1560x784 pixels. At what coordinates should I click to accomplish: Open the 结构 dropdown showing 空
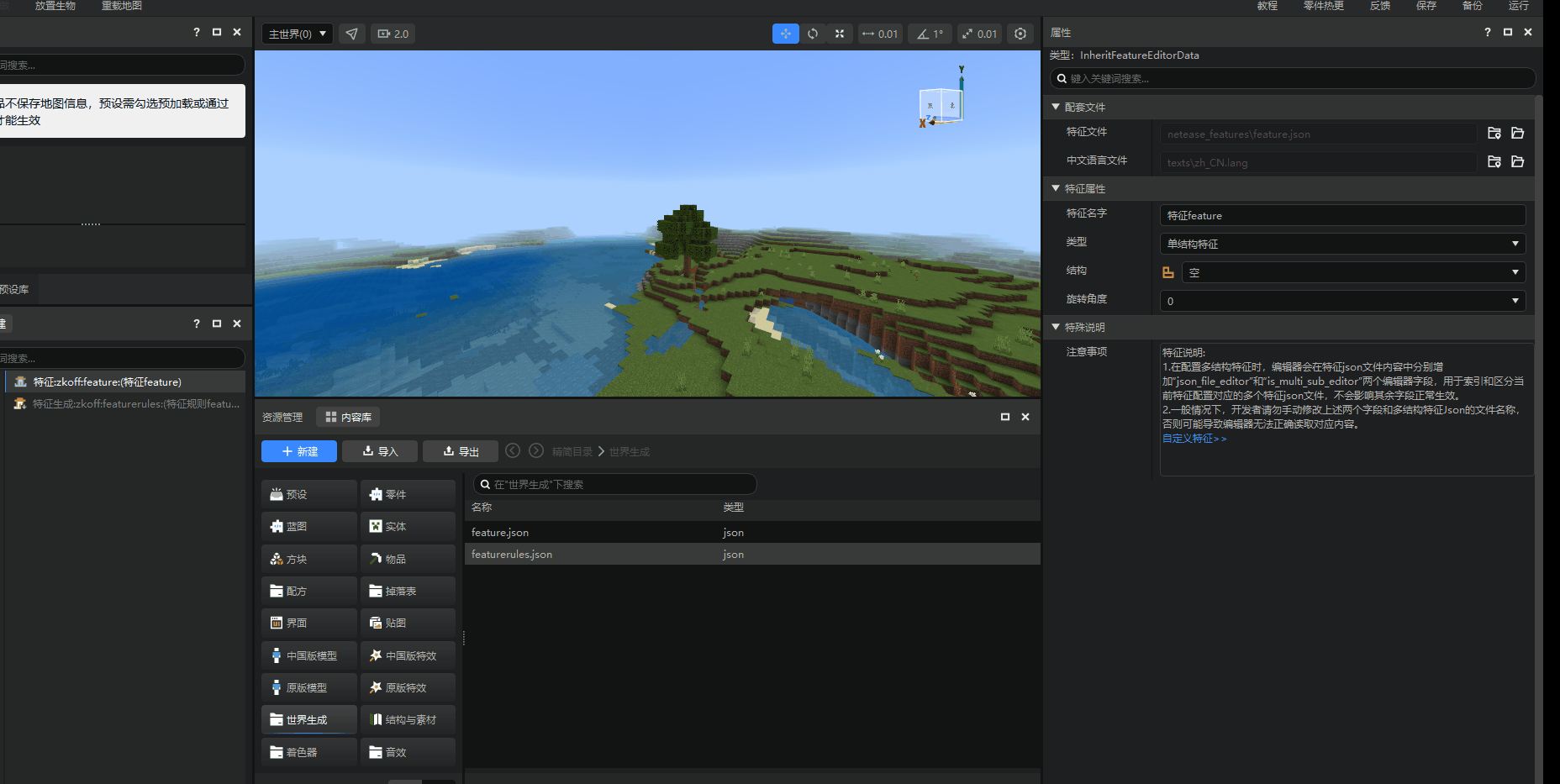tap(1353, 272)
